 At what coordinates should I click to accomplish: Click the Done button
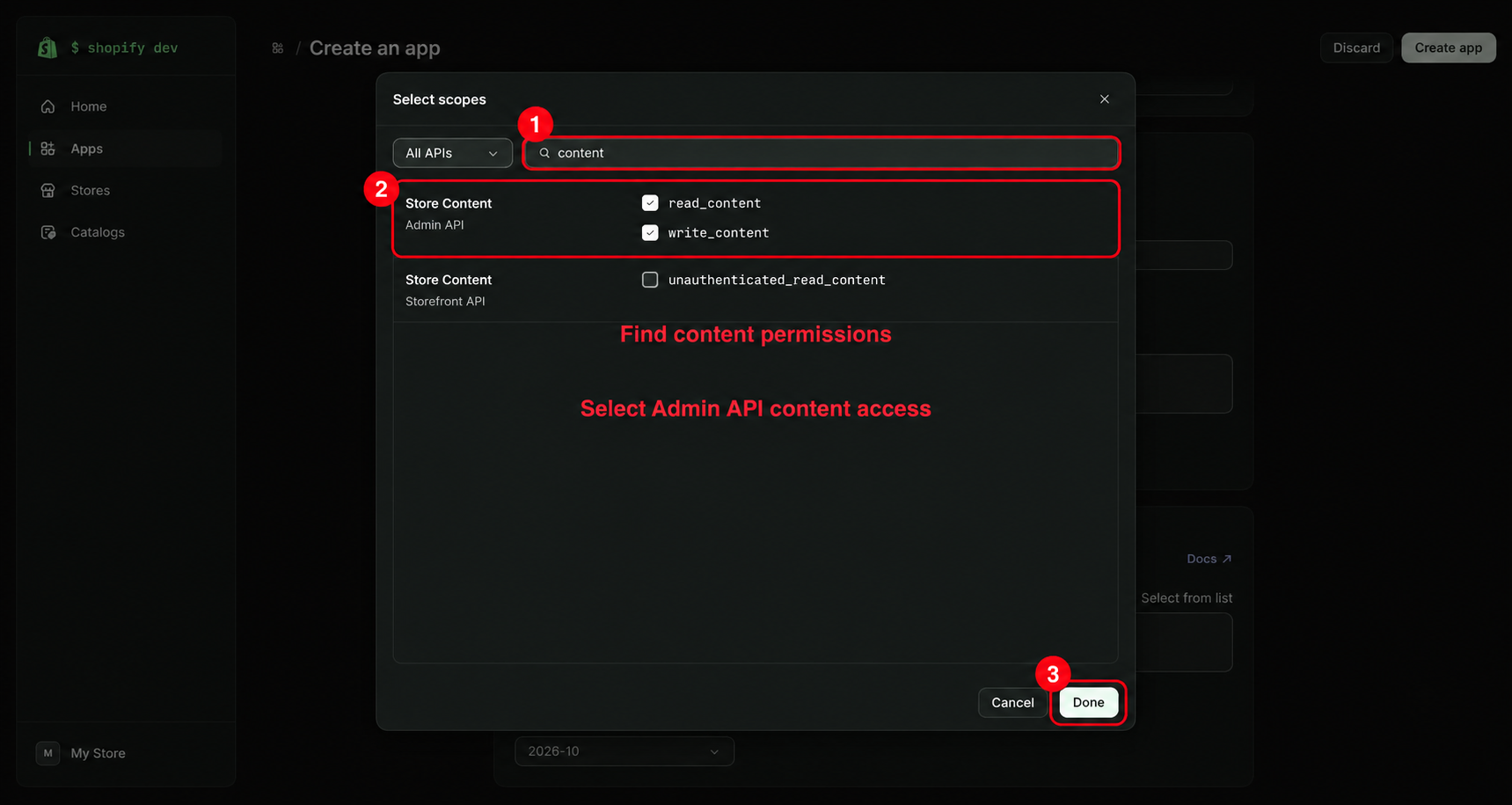pyautogui.click(x=1088, y=702)
